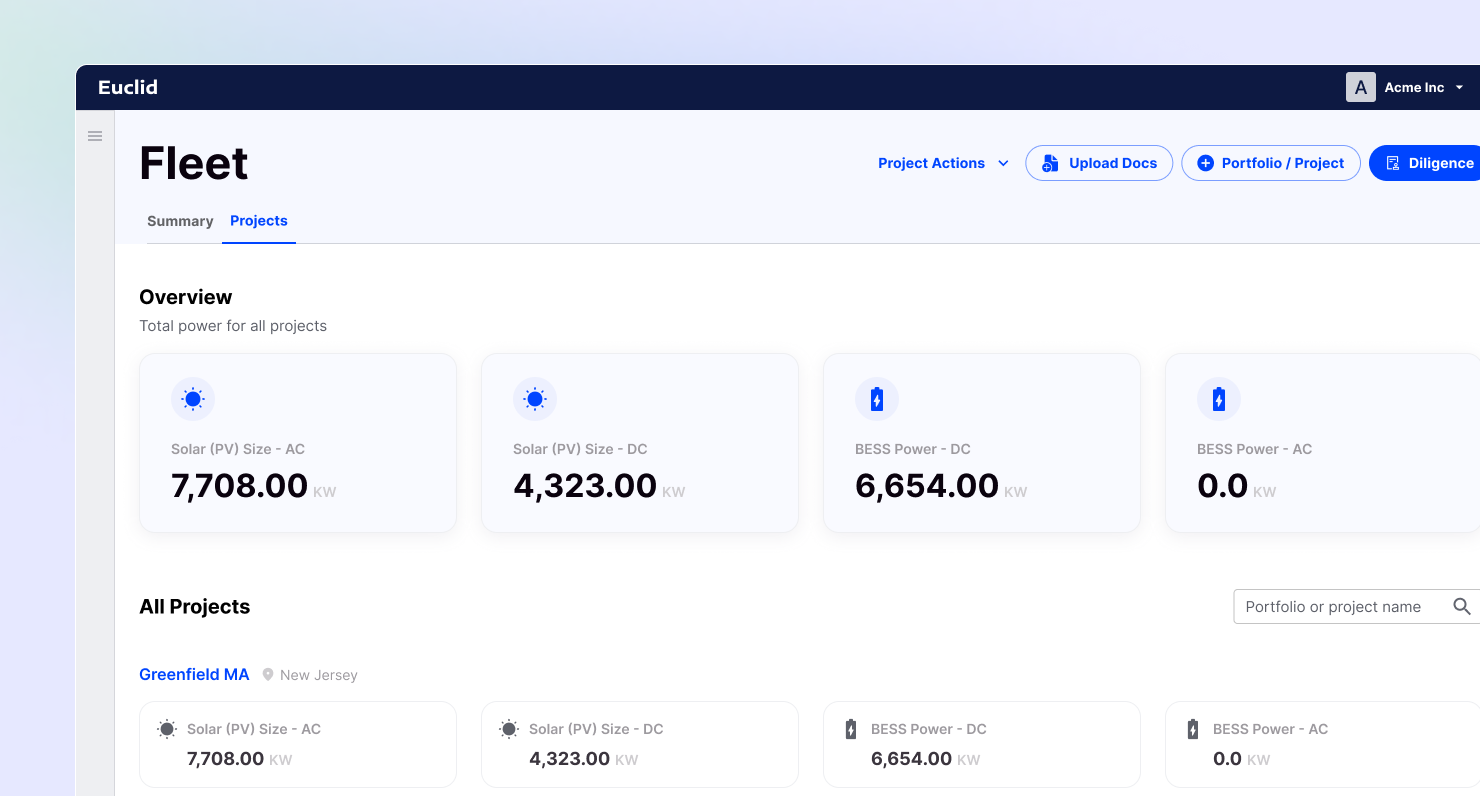Click the document icon in Upload Docs
1480x796 pixels.
[x=1050, y=163]
